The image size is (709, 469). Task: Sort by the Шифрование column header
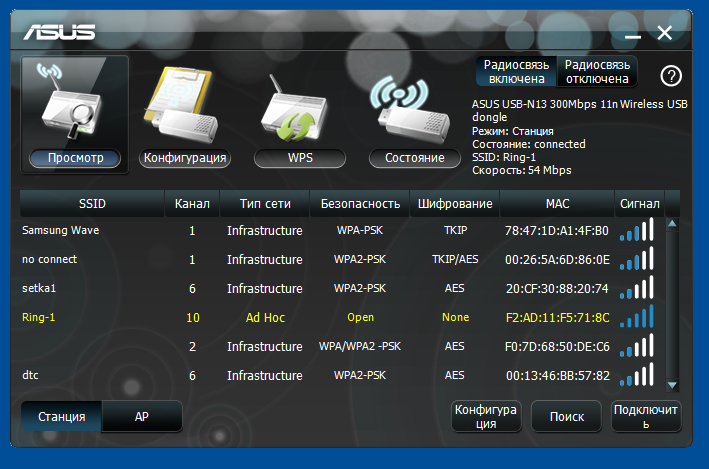coord(455,204)
